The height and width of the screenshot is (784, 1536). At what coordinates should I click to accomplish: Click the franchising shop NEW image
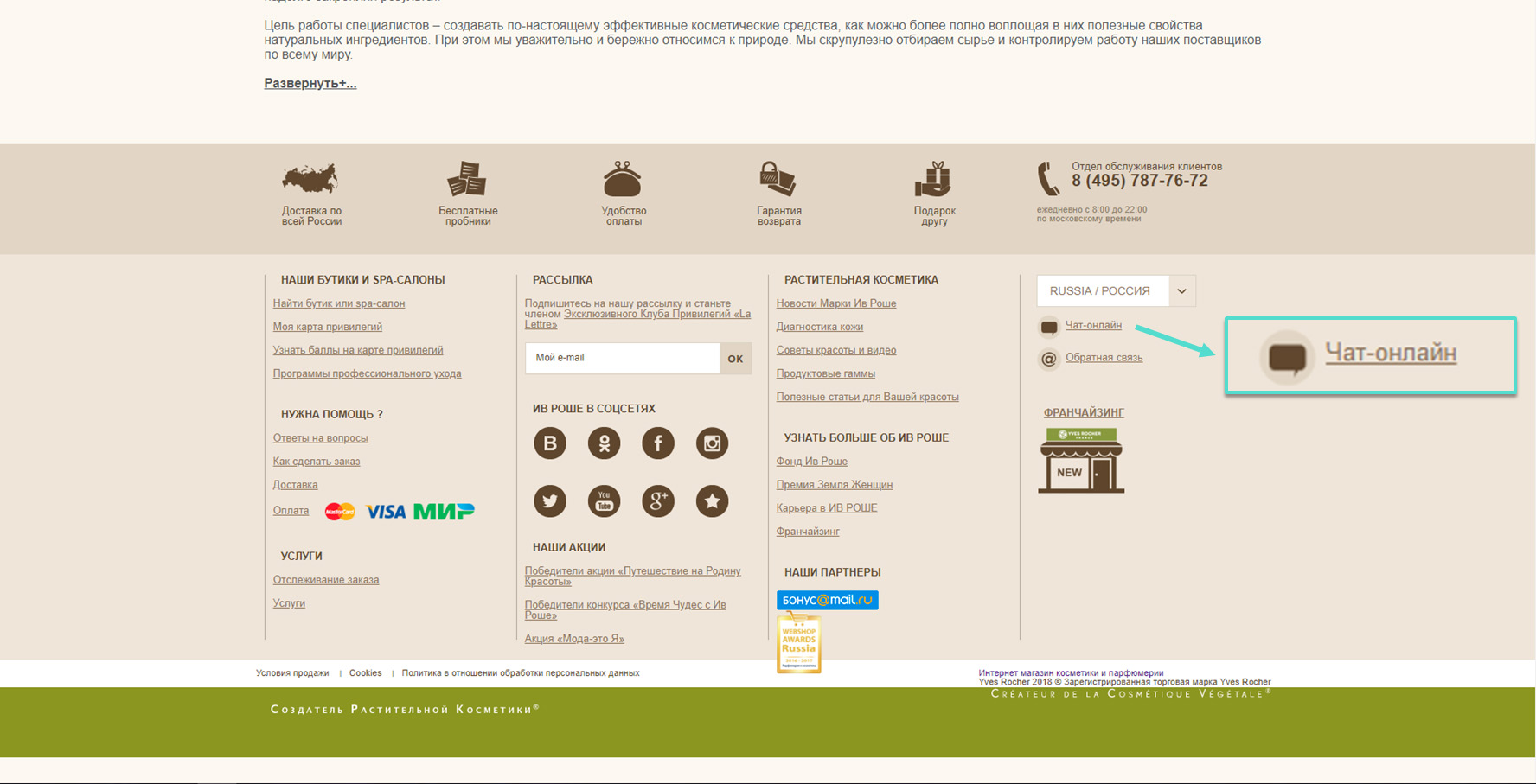pos(1081,461)
